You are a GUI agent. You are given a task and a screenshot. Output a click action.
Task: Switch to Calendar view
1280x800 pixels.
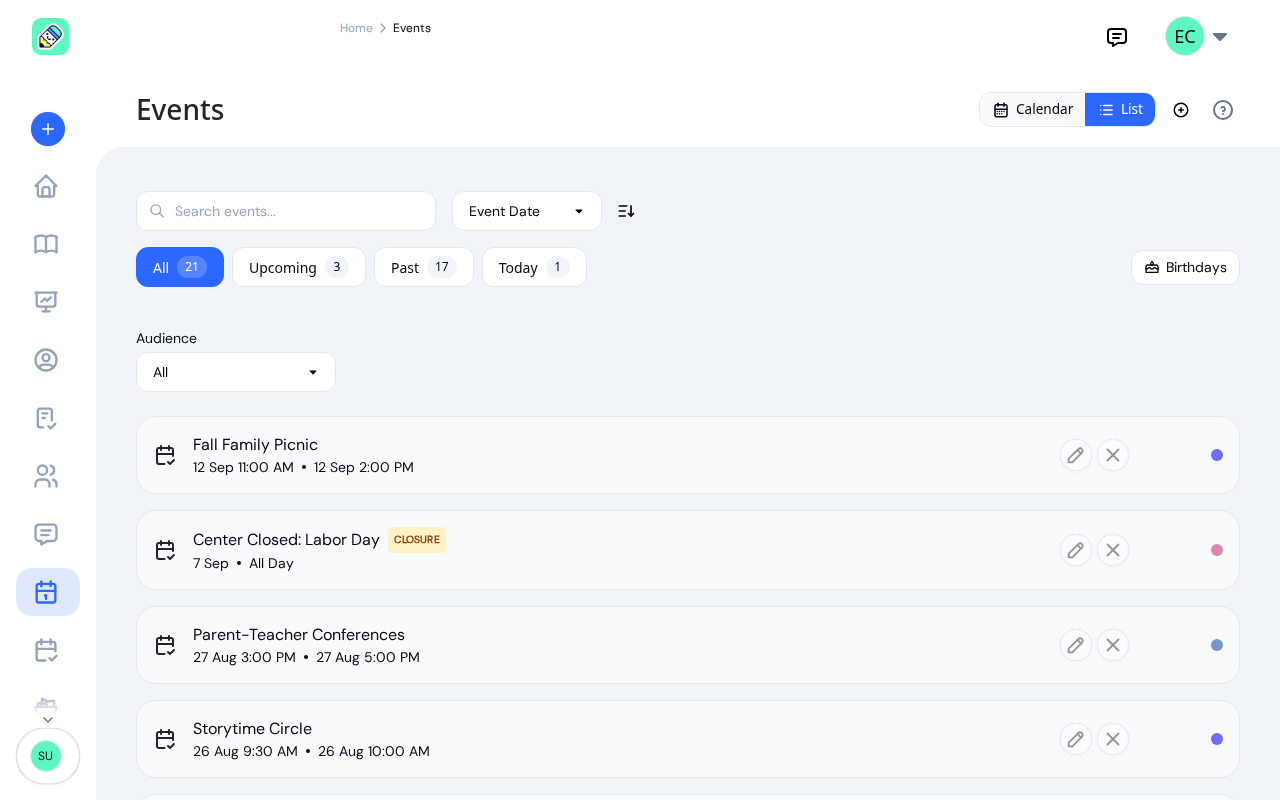point(1032,110)
